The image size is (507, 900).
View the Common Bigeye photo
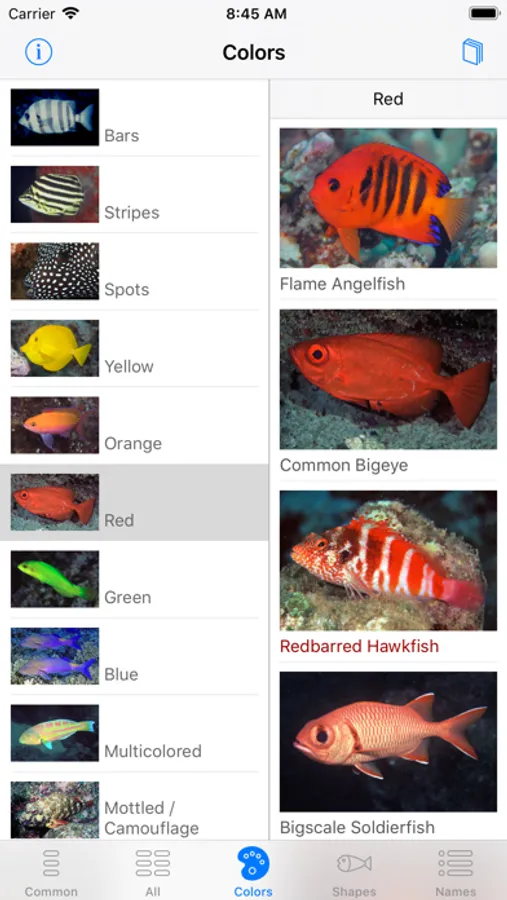point(388,379)
